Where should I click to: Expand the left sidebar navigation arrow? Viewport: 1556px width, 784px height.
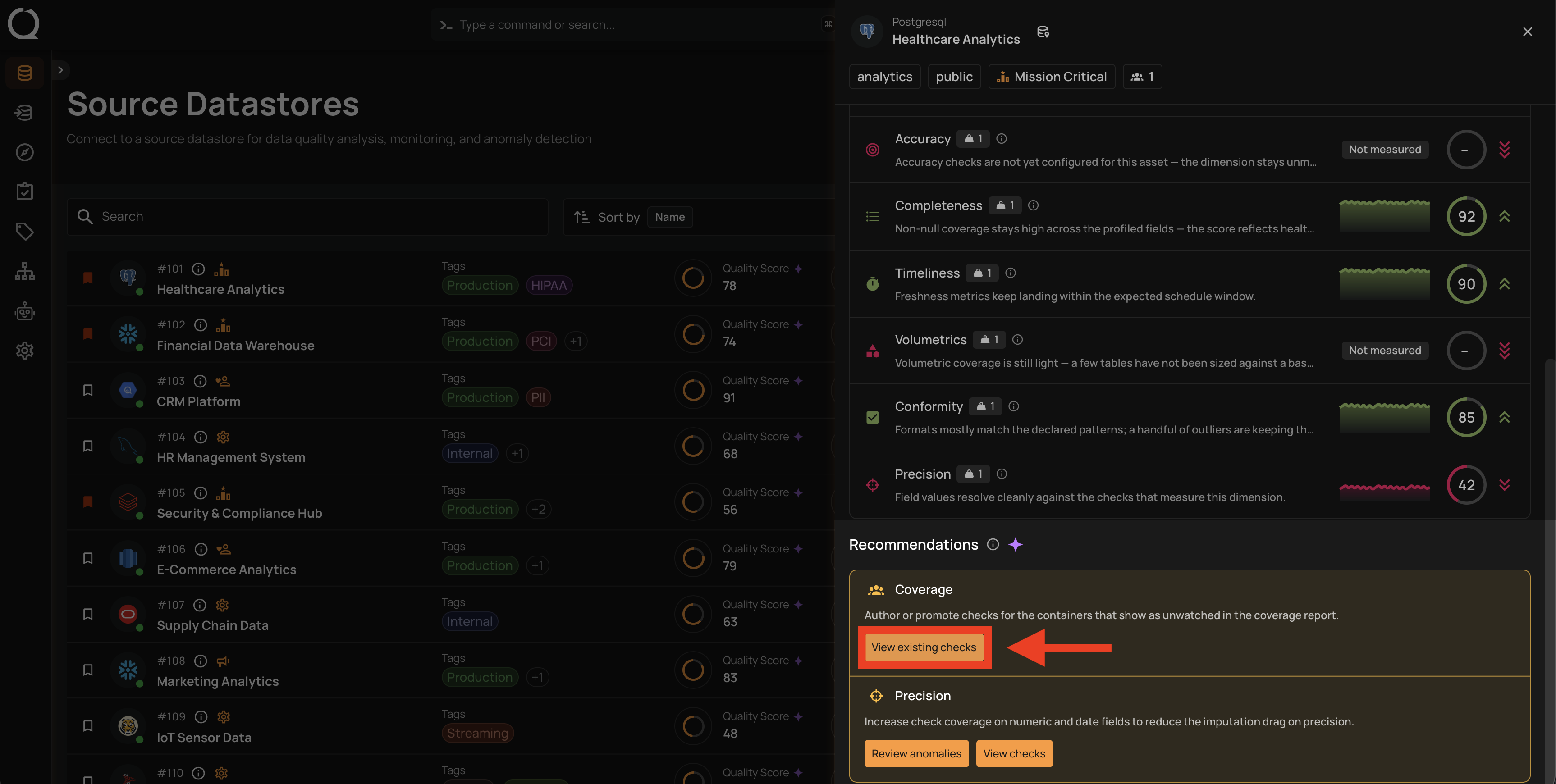coord(60,70)
